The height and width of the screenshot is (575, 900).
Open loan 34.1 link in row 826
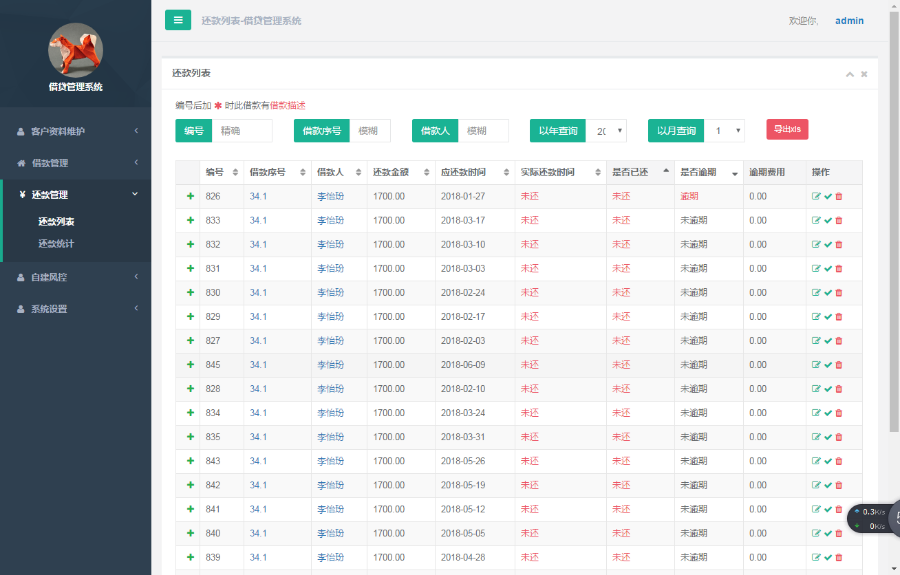pyautogui.click(x=258, y=196)
